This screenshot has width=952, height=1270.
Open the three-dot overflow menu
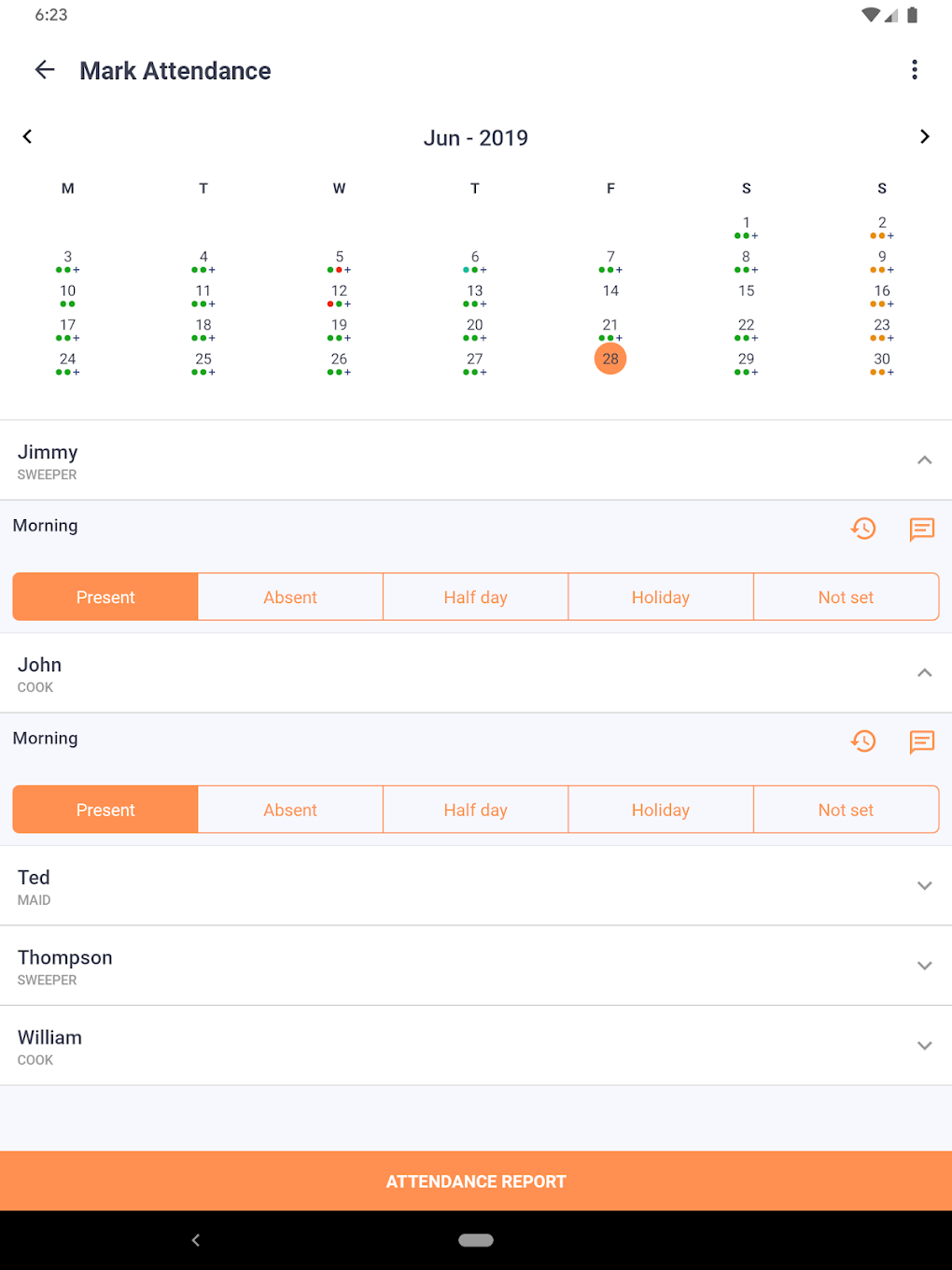915,70
